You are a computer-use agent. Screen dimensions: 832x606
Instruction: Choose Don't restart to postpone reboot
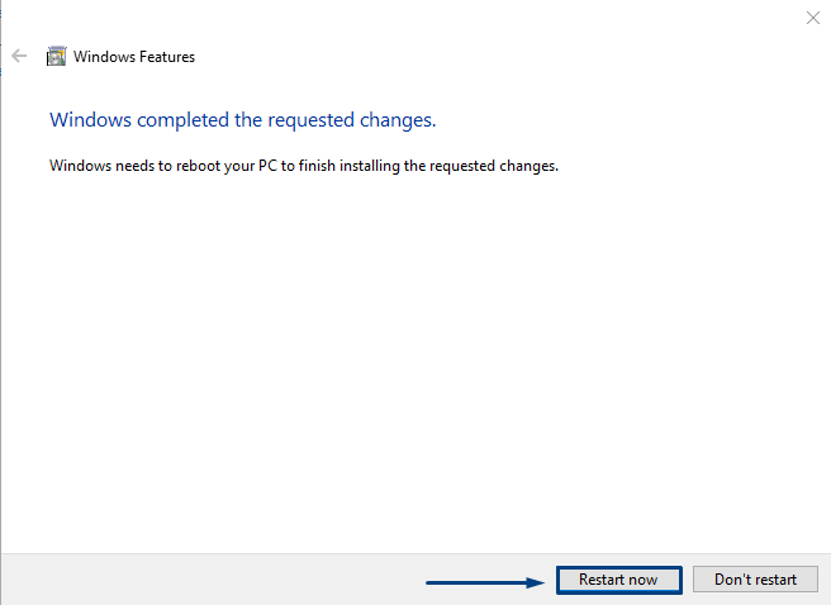[755, 579]
